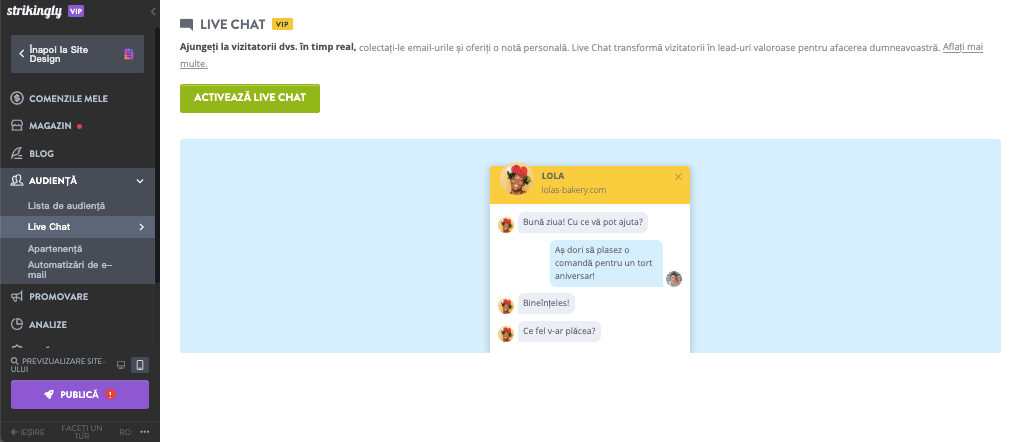Click the Activează Live Chat button
Image resolution: width=1018 pixels, height=442 pixels.
coord(250,98)
